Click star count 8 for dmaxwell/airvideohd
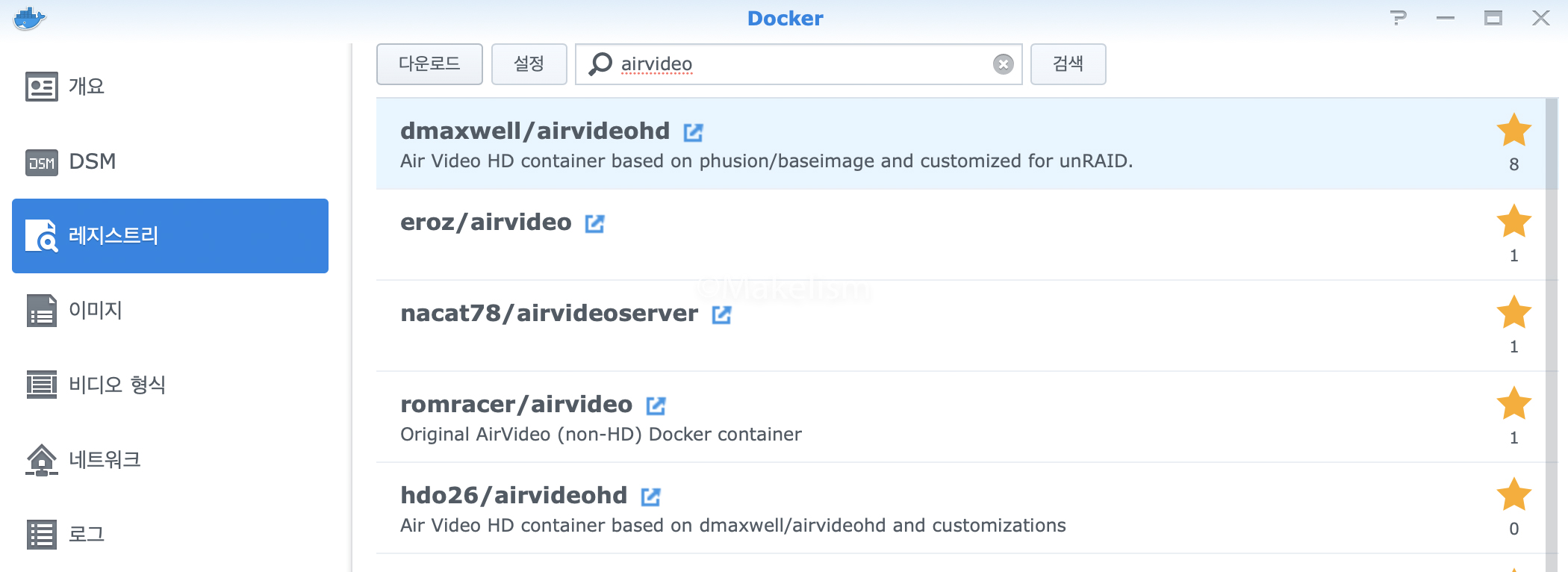1568x572 pixels. (1514, 164)
